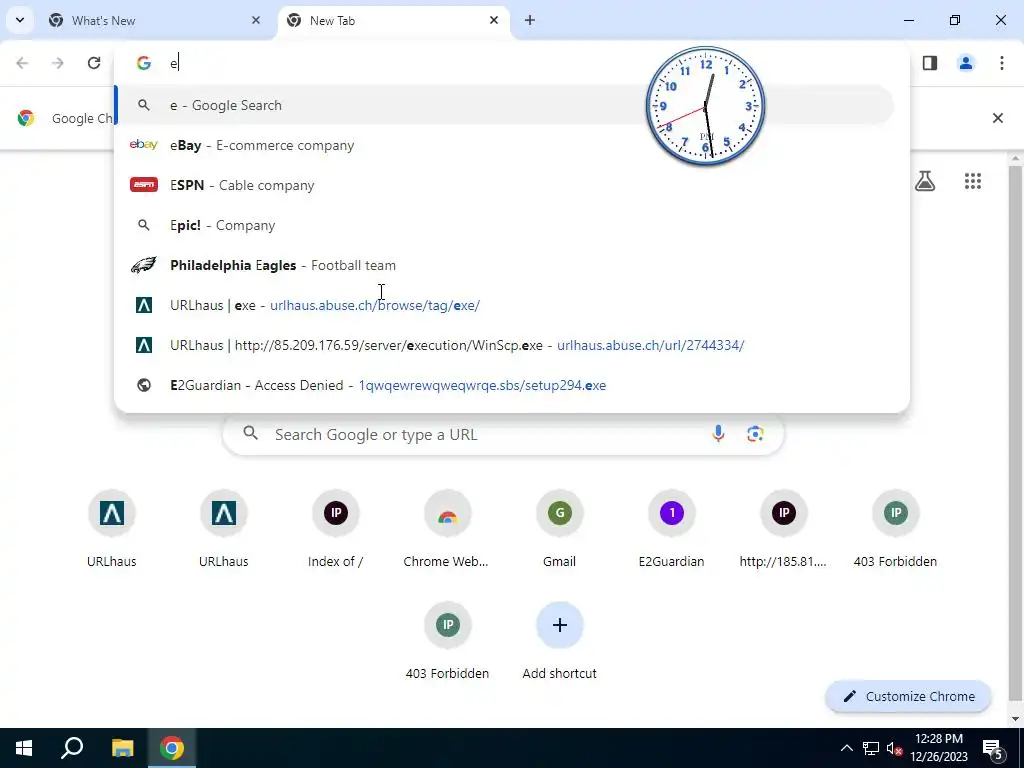Screen dimensions: 1024x768
Task: Open the Chrome Web Store shortcut
Action: pyautogui.click(x=447, y=529)
